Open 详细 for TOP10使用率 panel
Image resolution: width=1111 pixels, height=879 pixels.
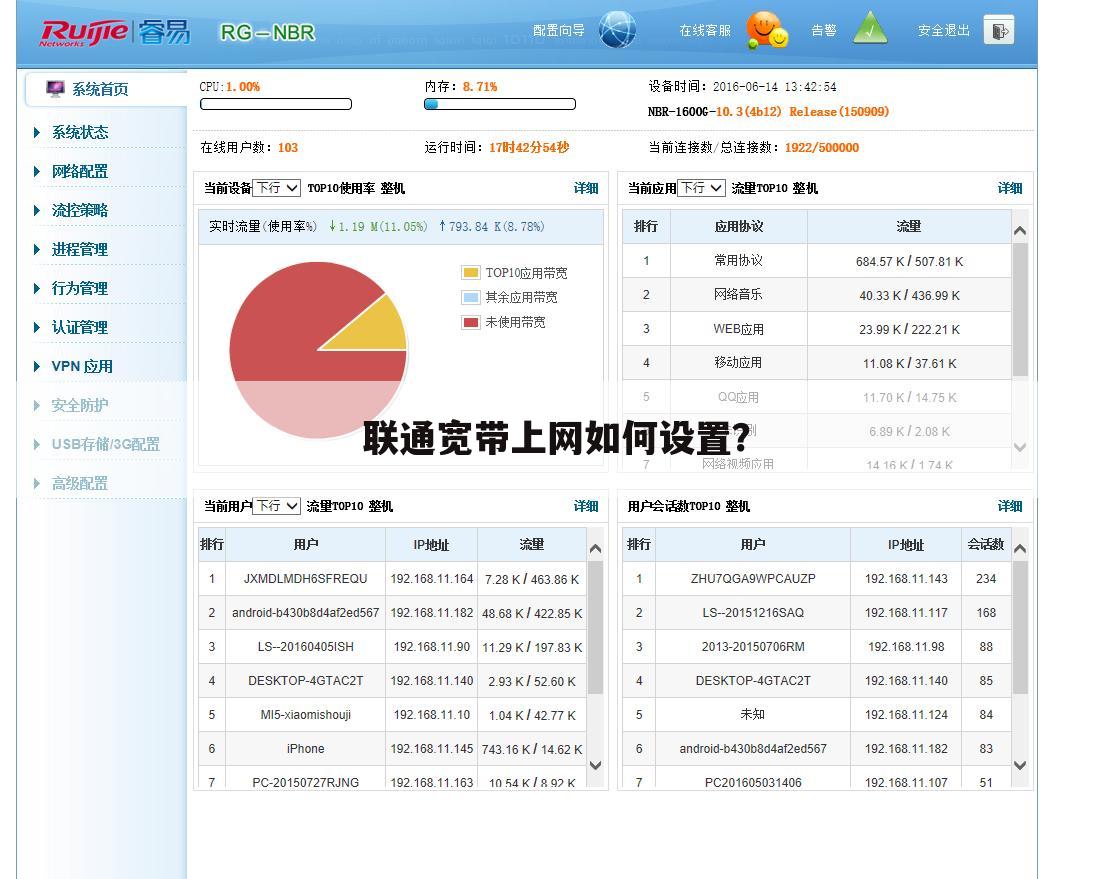pos(586,188)
